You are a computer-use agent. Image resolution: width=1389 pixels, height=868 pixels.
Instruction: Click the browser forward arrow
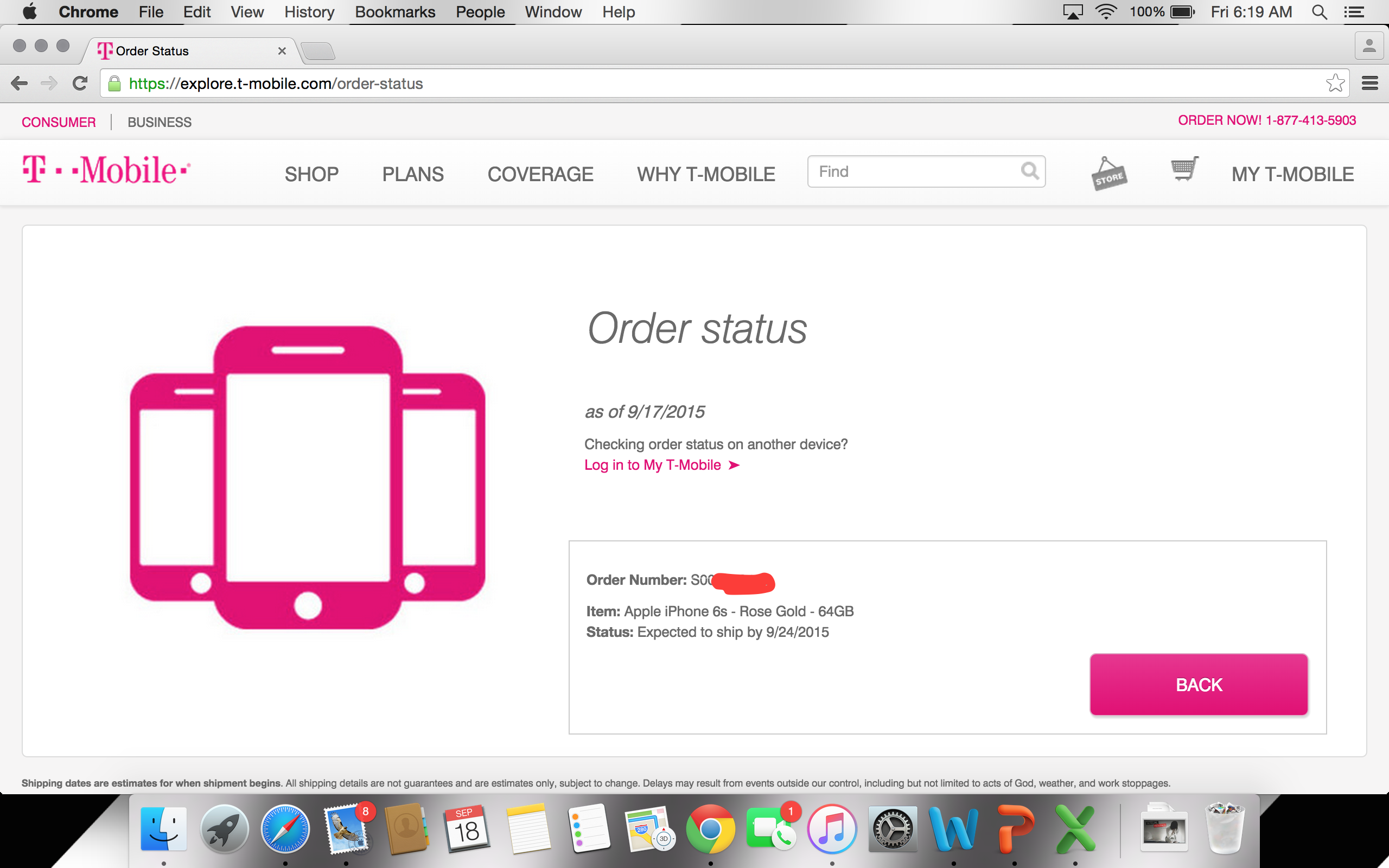pos(49,84)
